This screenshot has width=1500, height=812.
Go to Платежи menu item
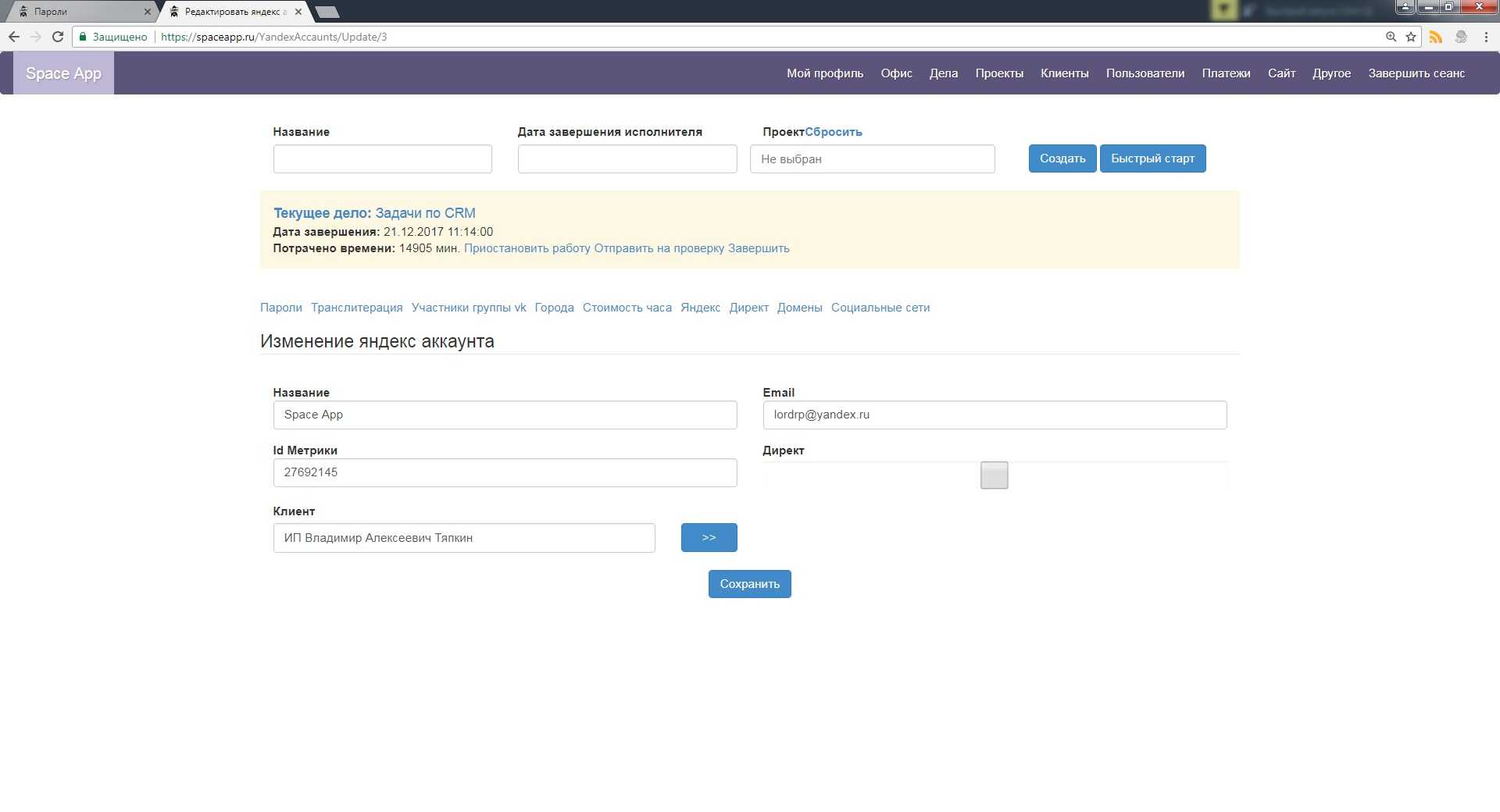(x=1226, y=73)
